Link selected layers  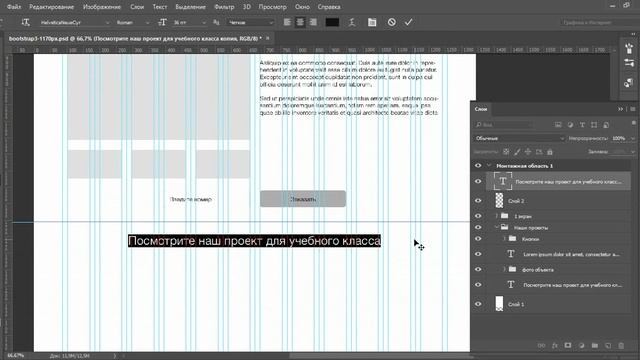coord(541,345)
